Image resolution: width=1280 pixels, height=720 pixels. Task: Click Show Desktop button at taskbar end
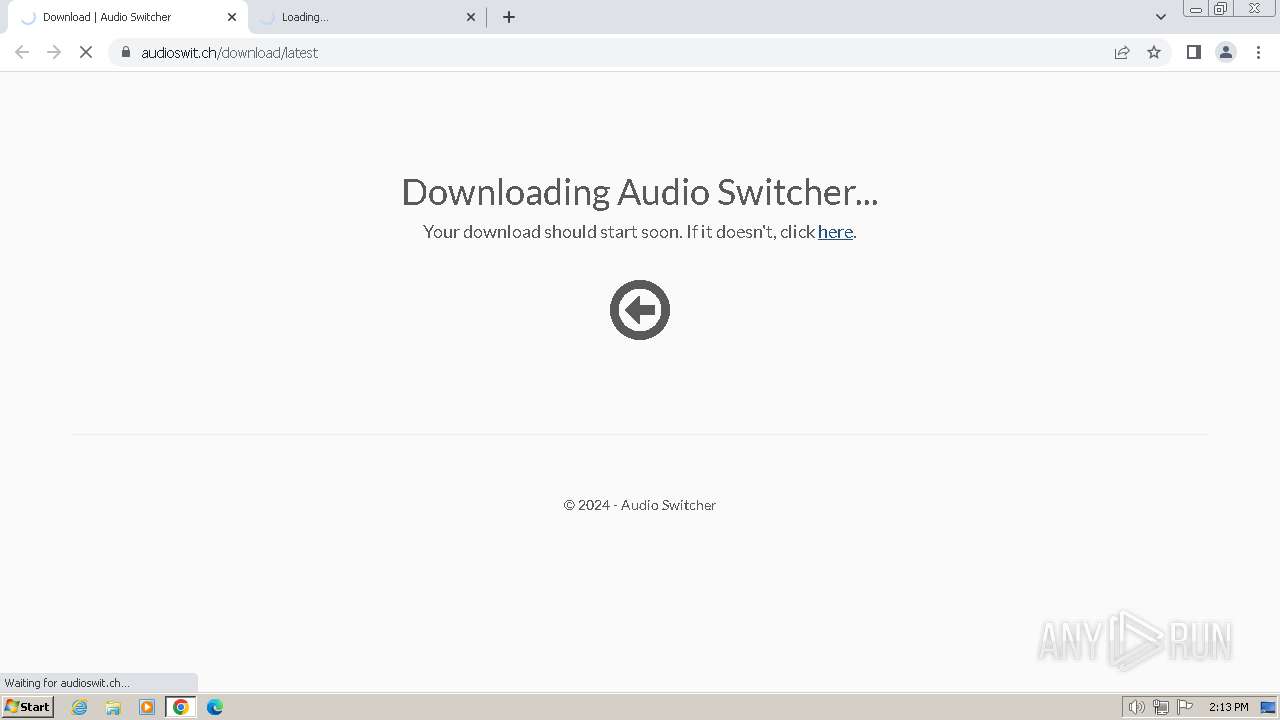[1268, 707]
